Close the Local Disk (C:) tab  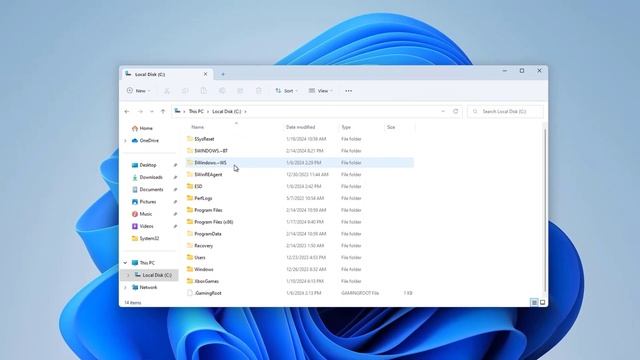pos(205,74)
